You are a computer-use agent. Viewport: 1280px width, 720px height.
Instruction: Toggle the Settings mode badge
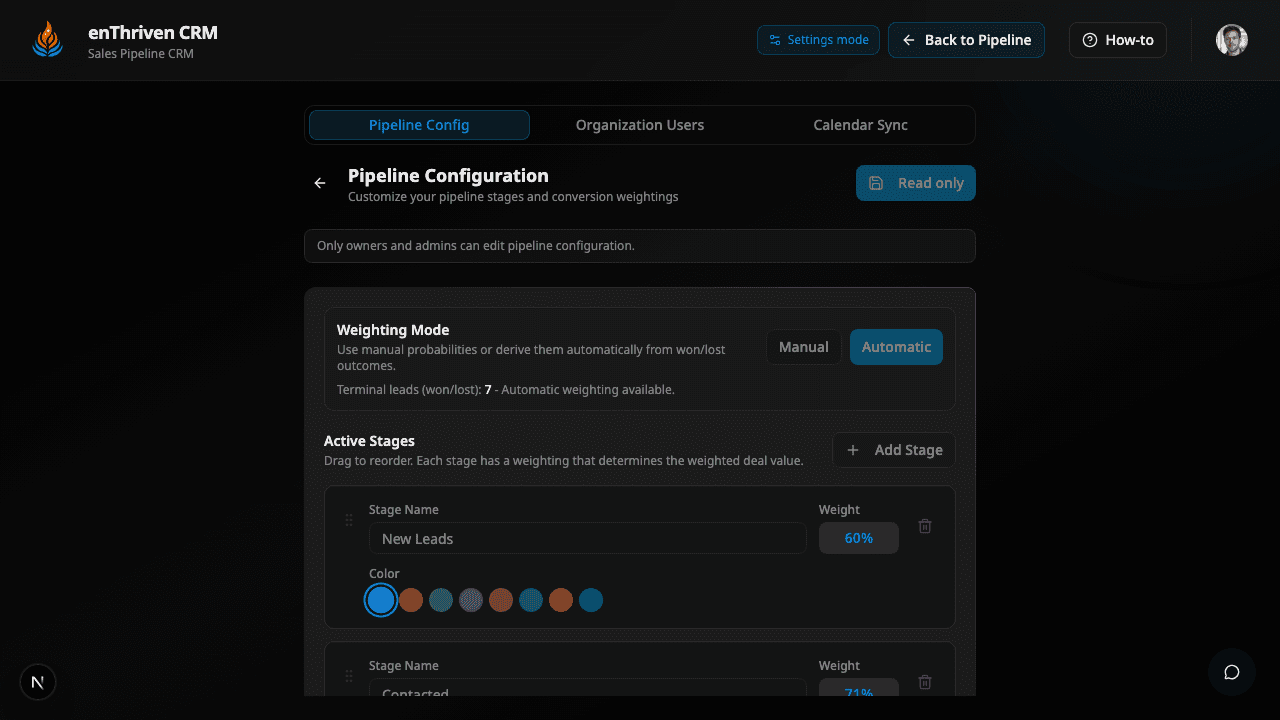pyautogui.click(x=818, y=40)
